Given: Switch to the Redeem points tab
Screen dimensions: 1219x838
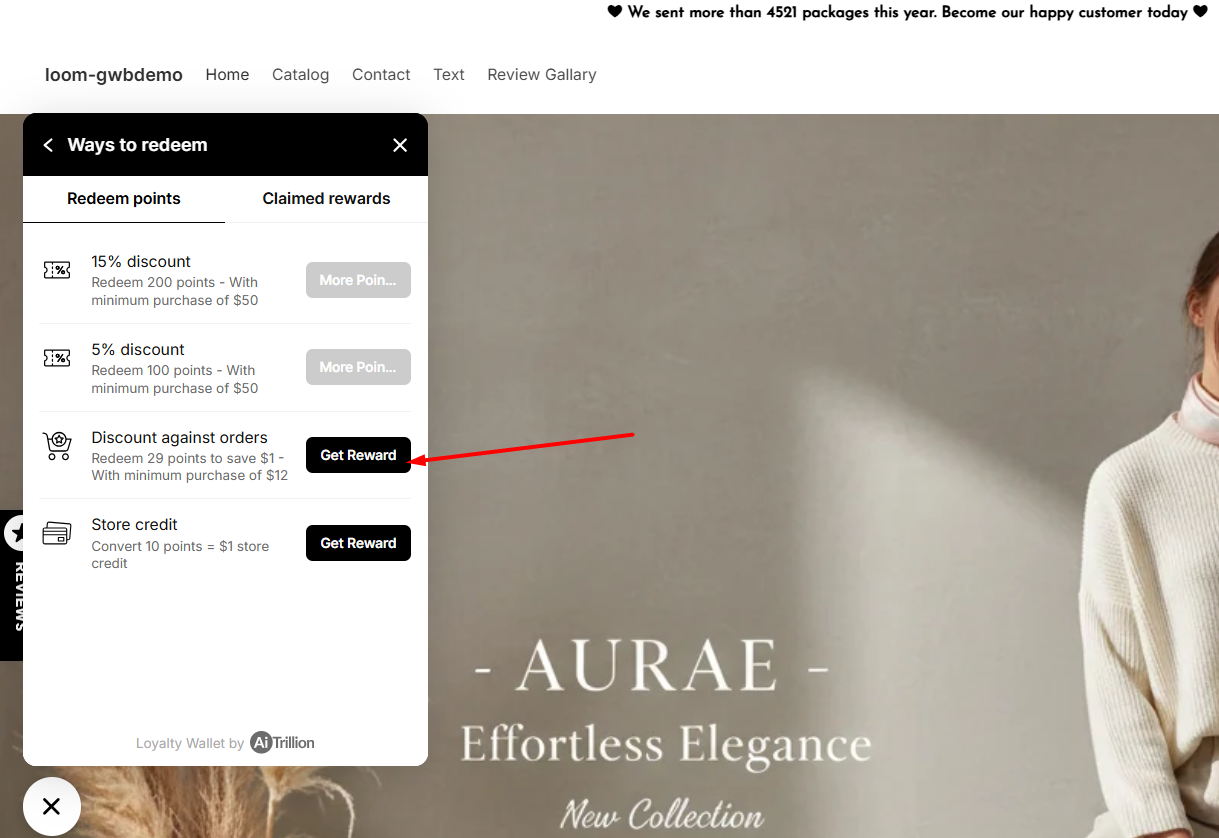Looking at the screenshot, I should pyautogui.click(x=124, y=198).
